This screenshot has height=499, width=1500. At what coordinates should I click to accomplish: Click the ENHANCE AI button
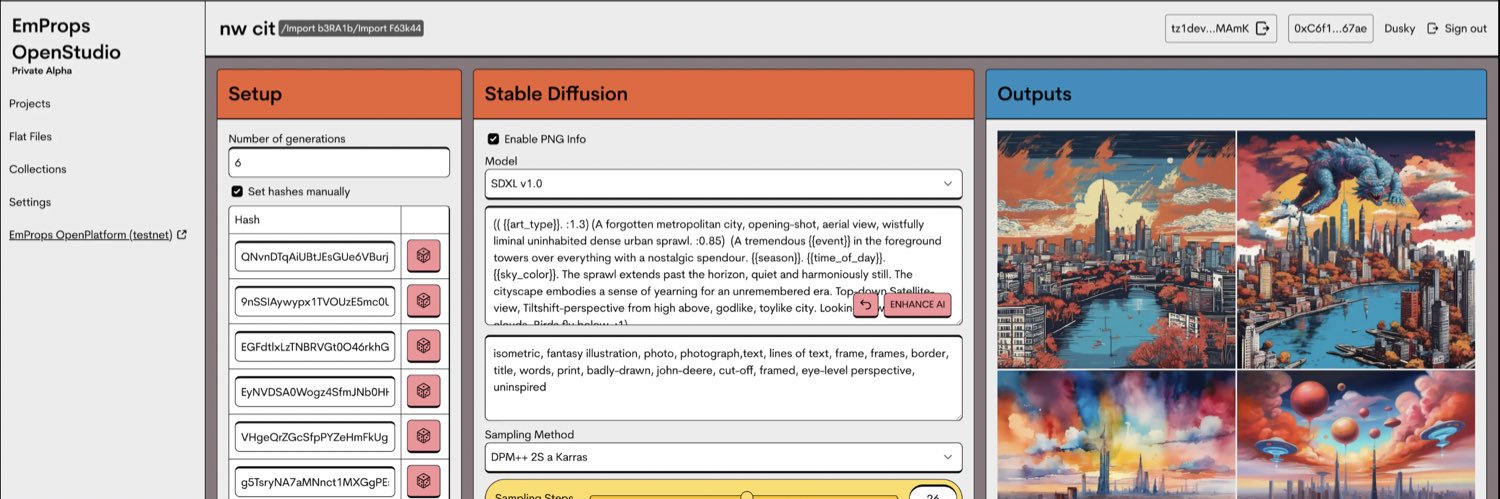[917, 304]
